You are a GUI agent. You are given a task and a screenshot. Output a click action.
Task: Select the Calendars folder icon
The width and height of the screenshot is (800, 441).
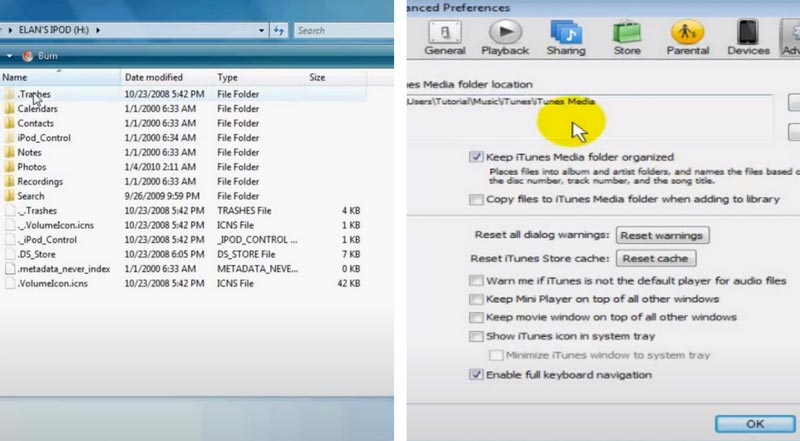coord(9,109)
